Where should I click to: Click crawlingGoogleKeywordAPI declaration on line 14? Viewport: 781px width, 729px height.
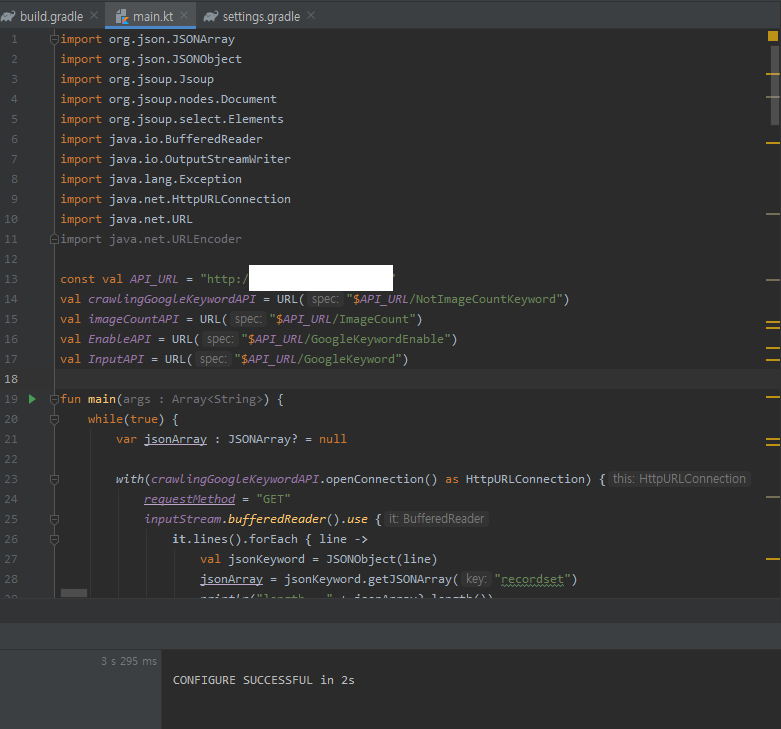pos(172,299)
